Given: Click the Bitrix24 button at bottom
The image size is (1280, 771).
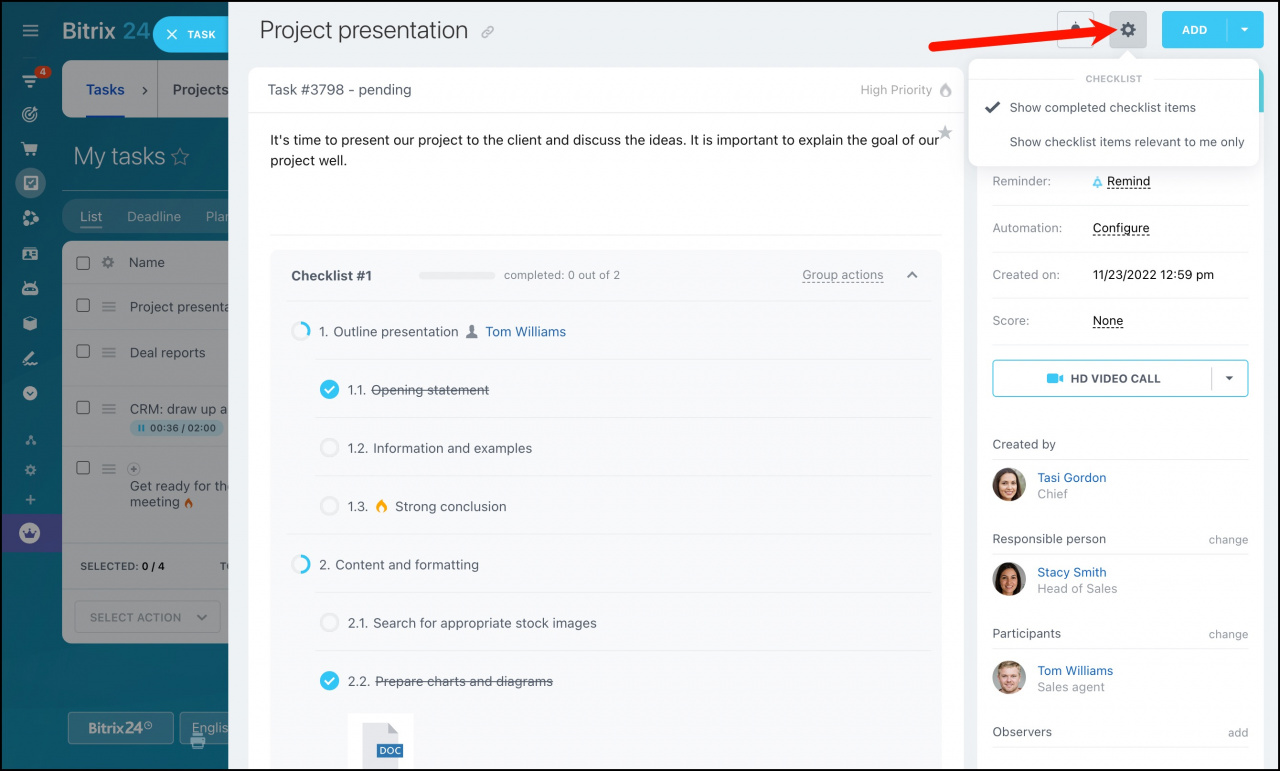Looking at the screenshot, I should pos(120,728).
